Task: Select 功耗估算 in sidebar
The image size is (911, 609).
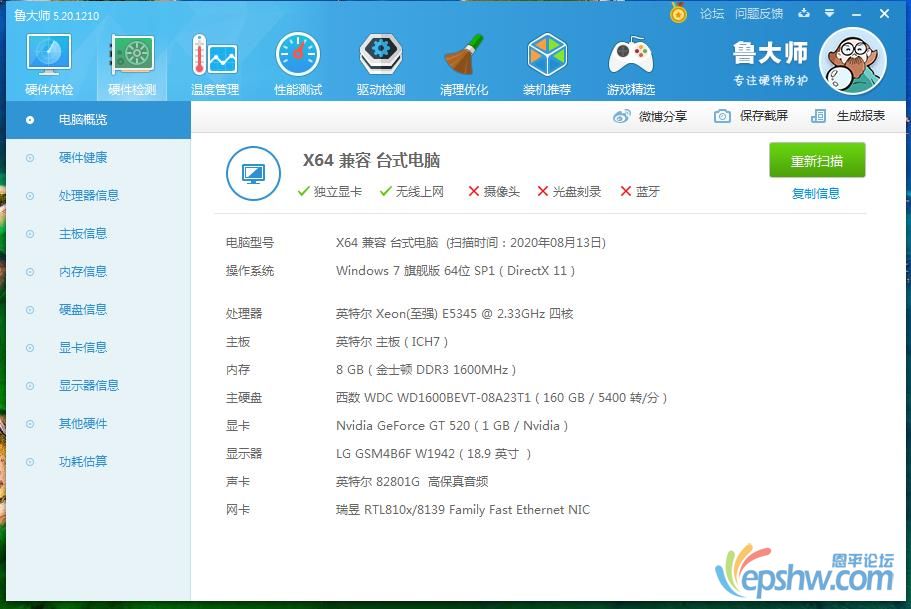Action: pyautogui.click(x=98, y=461)
